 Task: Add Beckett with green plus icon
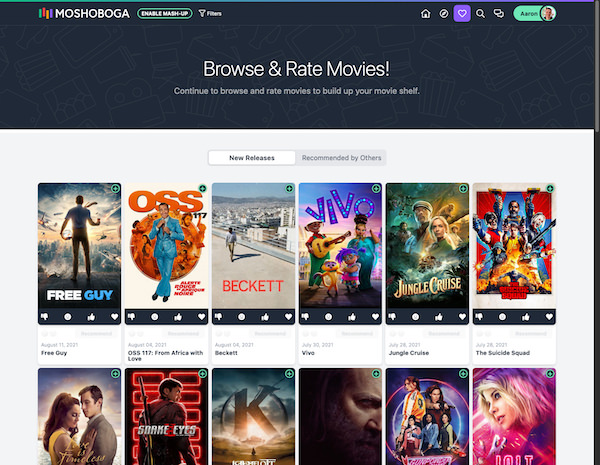click(x=289, y=188)
